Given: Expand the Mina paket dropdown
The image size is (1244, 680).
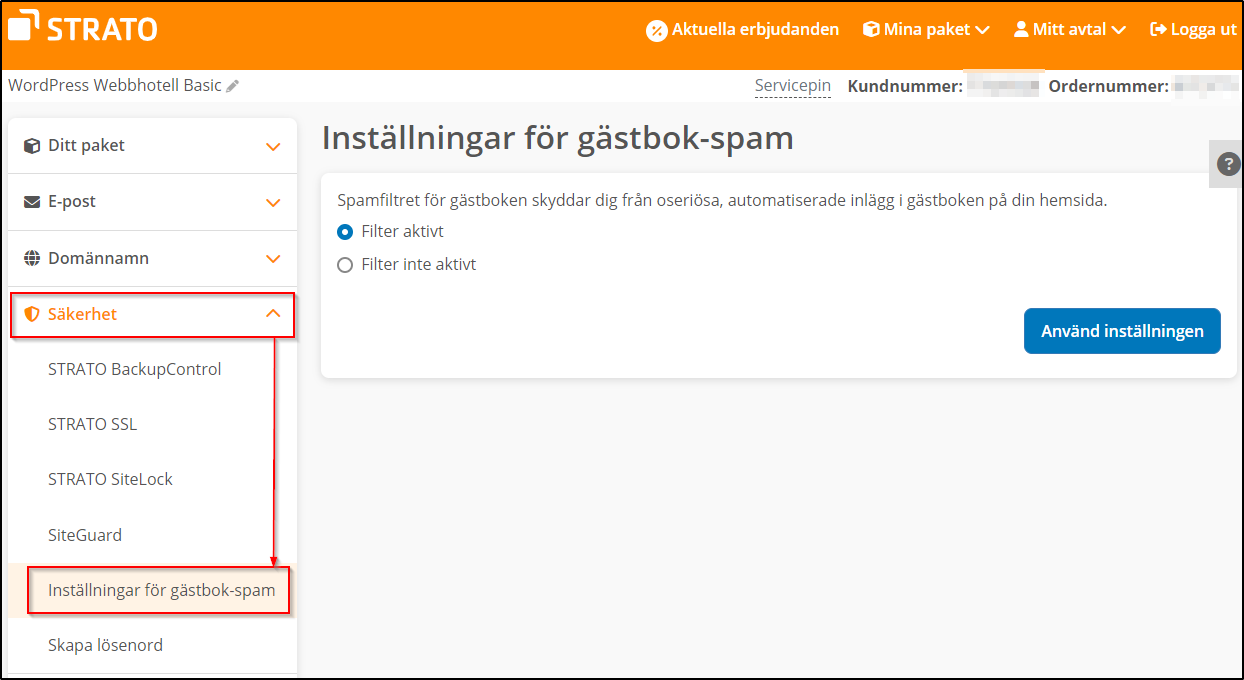Looking at the screenshot, I should [925, 29].
